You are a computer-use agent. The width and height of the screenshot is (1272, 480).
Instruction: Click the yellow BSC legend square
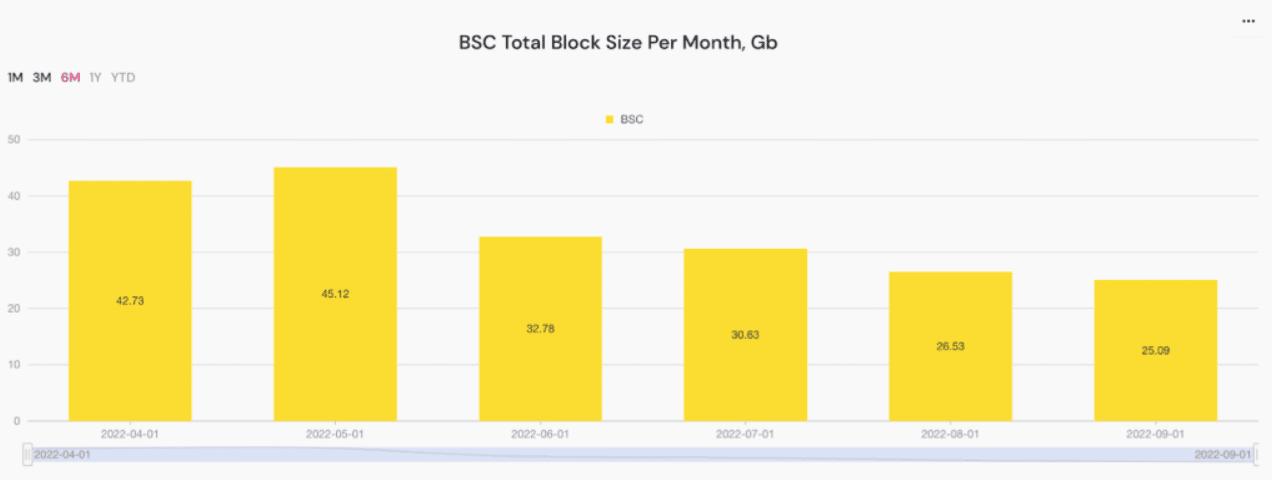(x=609, y=120)
